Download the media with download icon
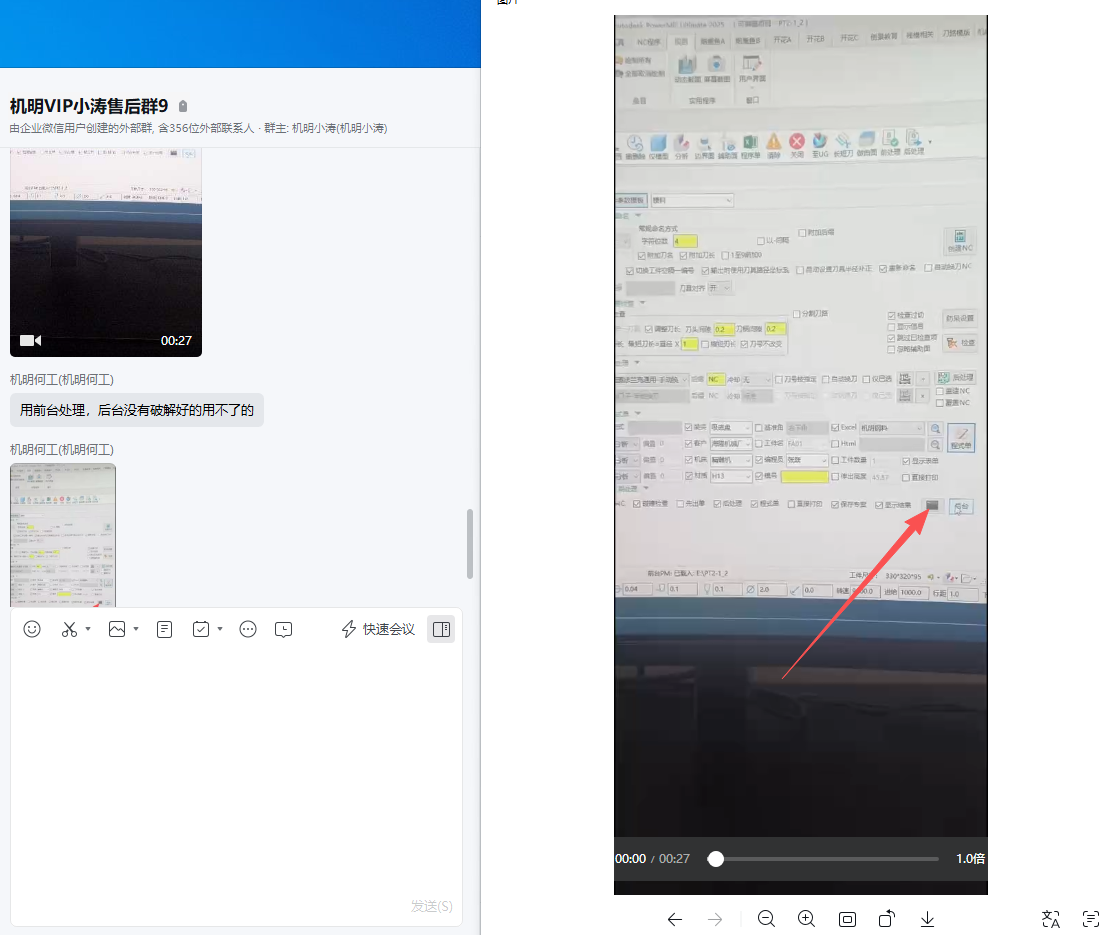 [x=928, y=919]
